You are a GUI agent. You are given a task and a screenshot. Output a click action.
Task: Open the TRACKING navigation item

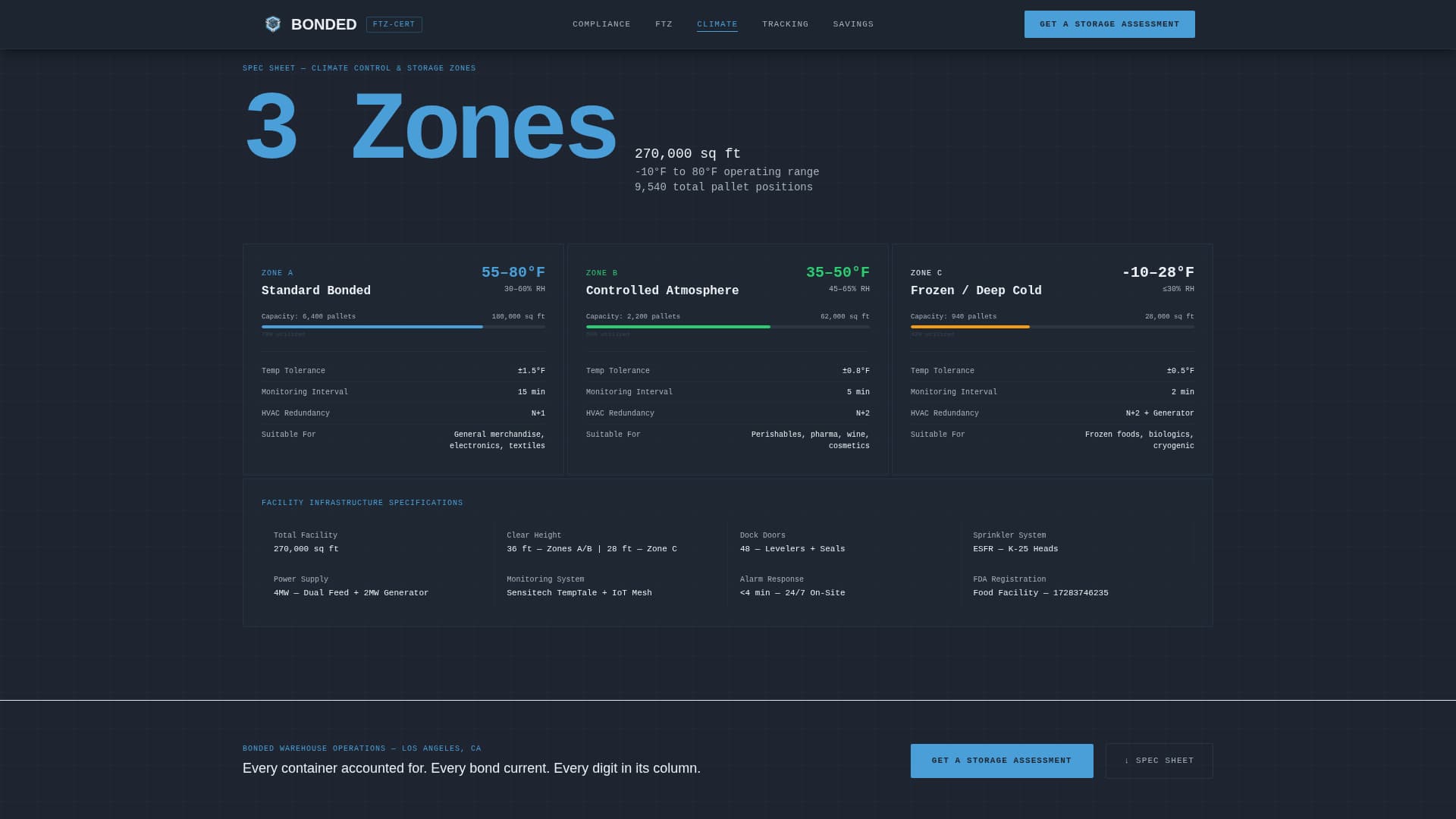[x=785, y=24]
